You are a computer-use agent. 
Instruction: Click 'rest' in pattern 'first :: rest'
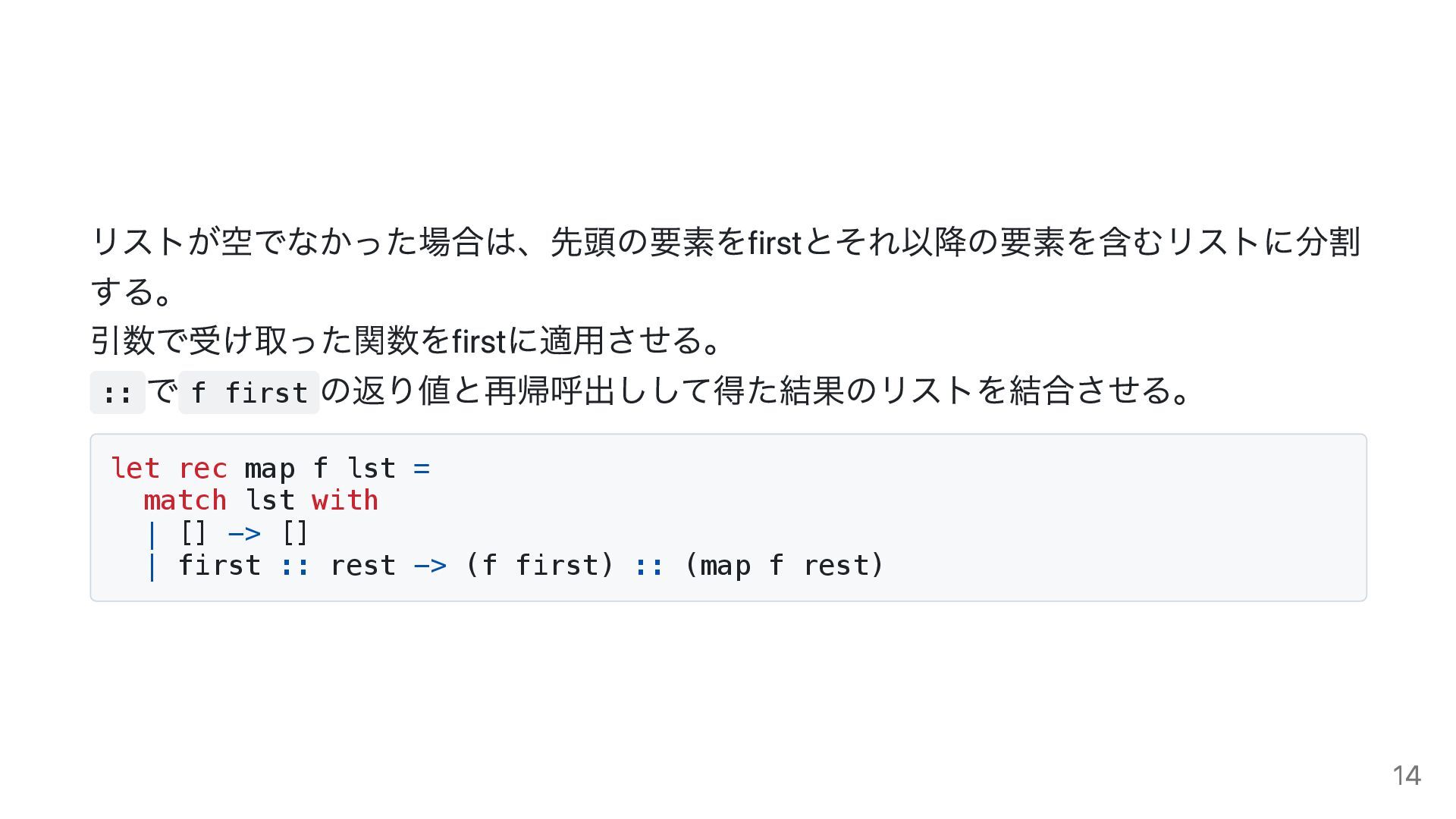tap(362, 566)
